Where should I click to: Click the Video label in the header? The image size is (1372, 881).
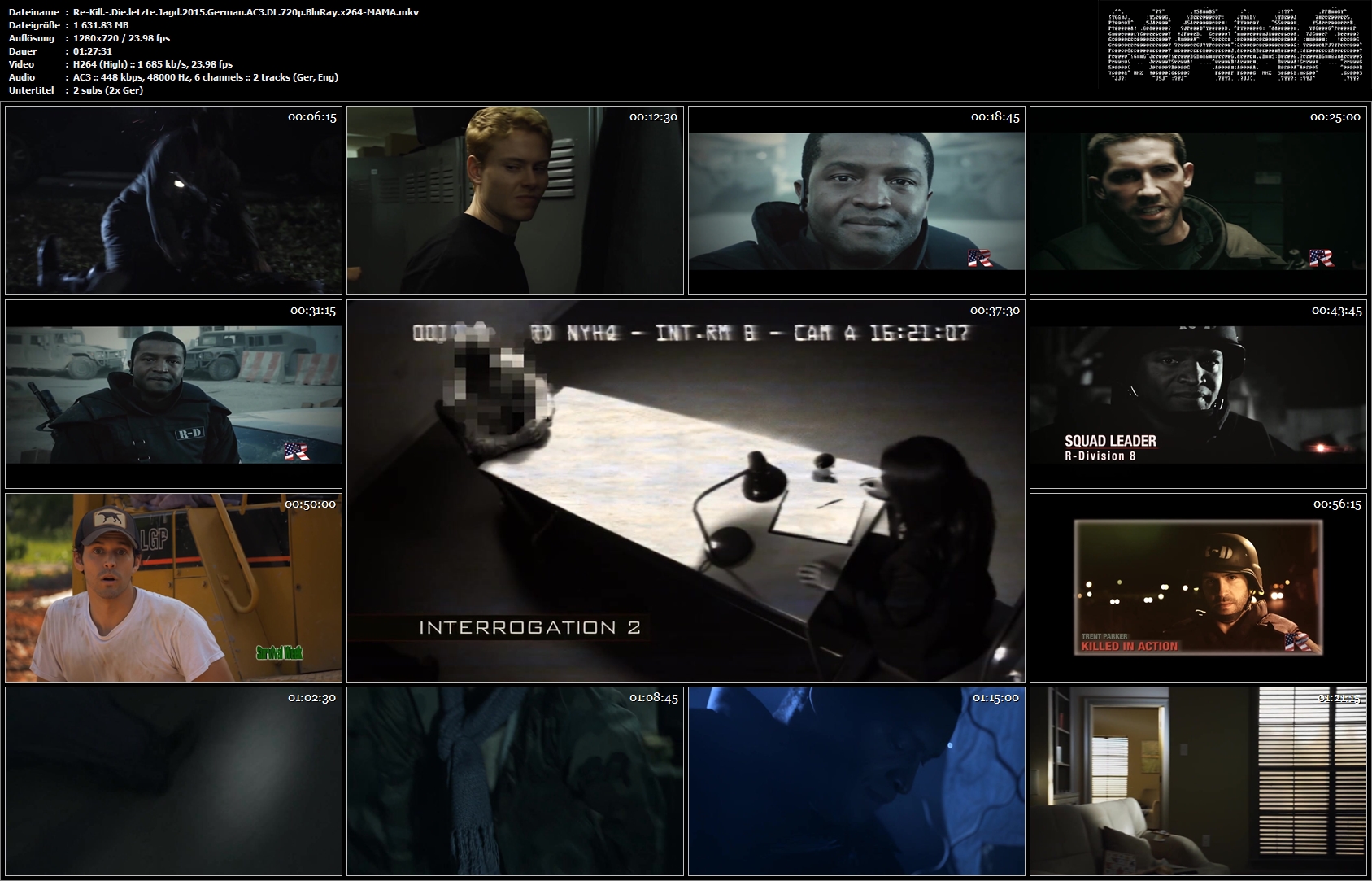21,64
